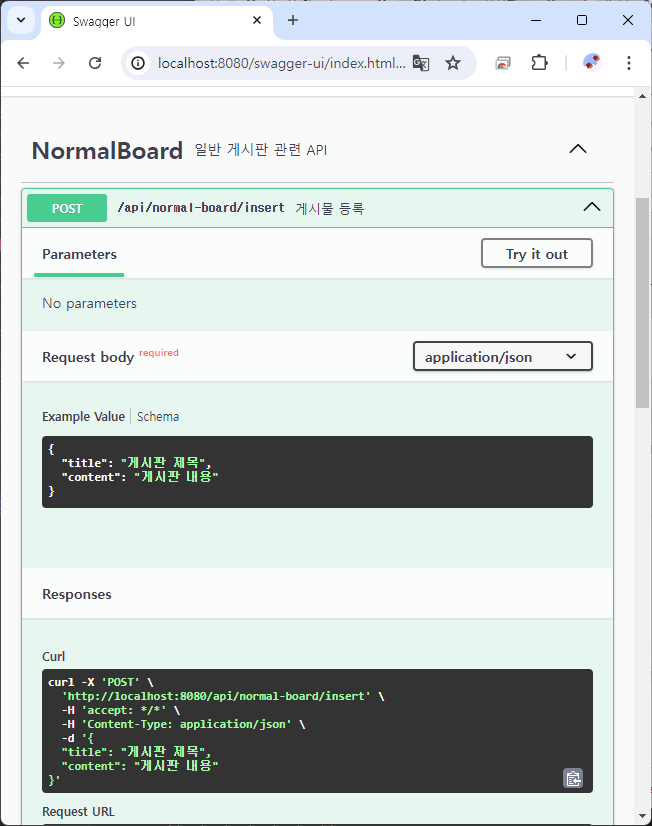Open the Chrome profile avatar

click(592, 63)
